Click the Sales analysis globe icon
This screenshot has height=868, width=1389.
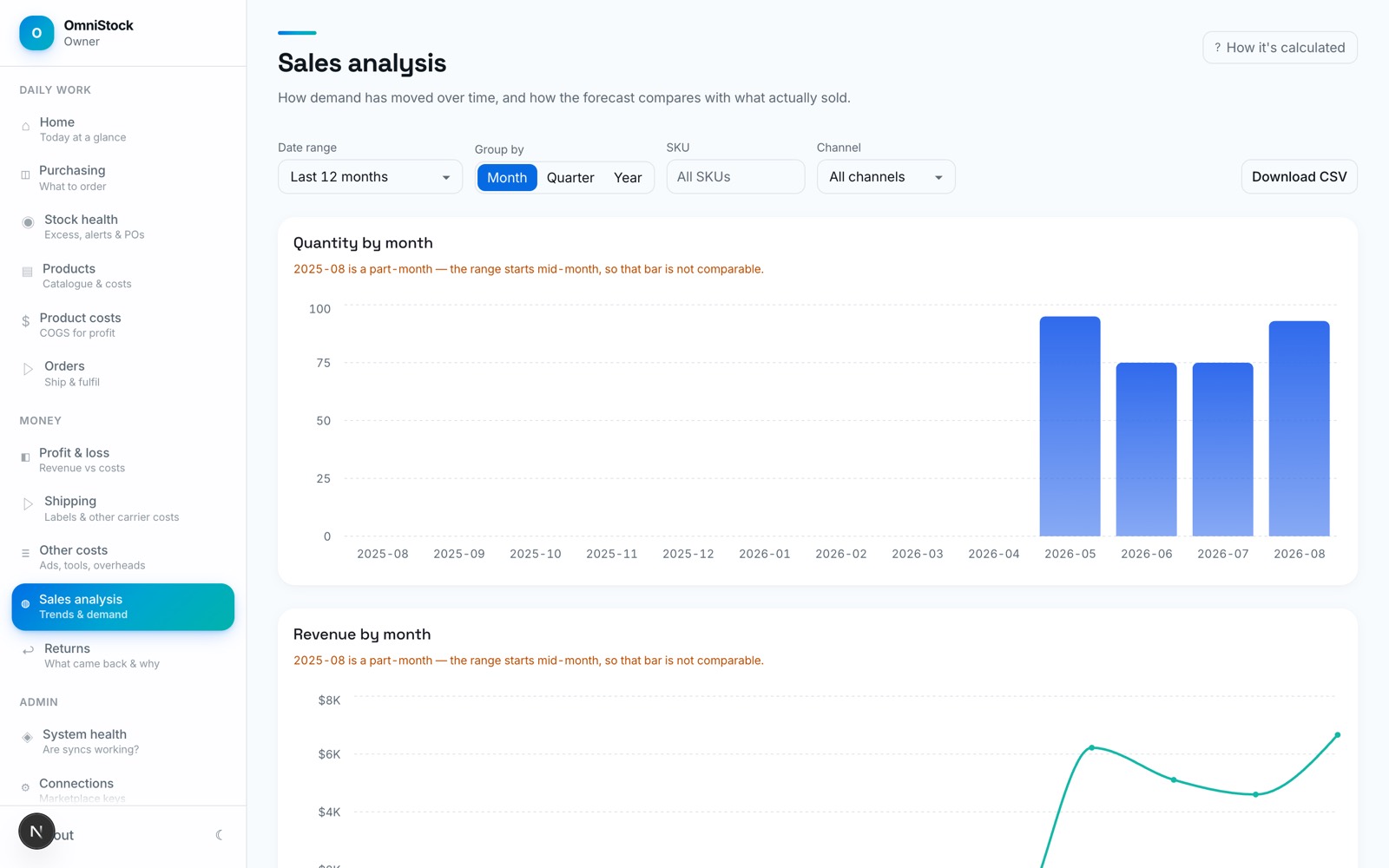pyautogui.click(x=25, y=604)
